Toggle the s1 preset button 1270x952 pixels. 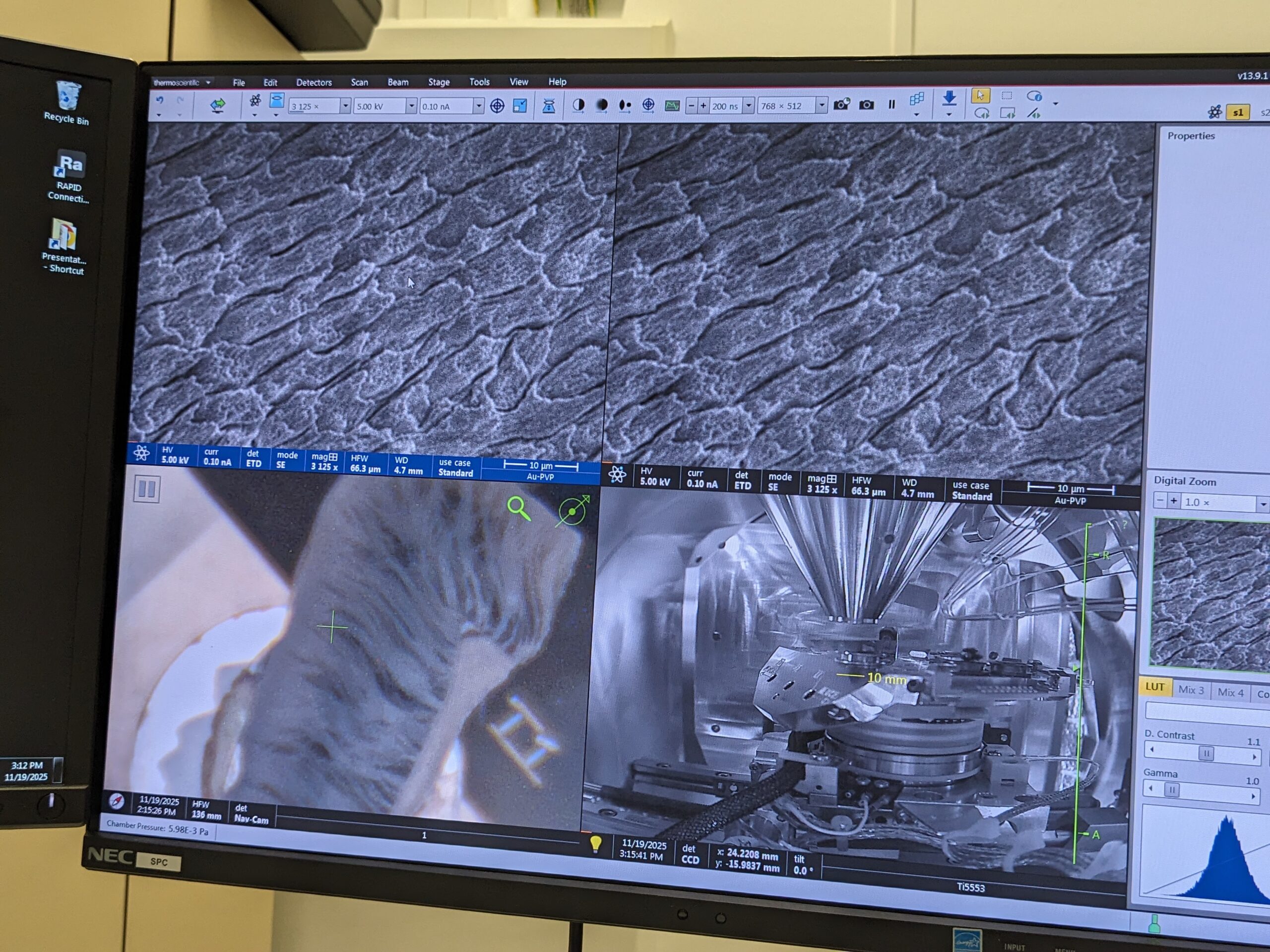point(1237,113)
